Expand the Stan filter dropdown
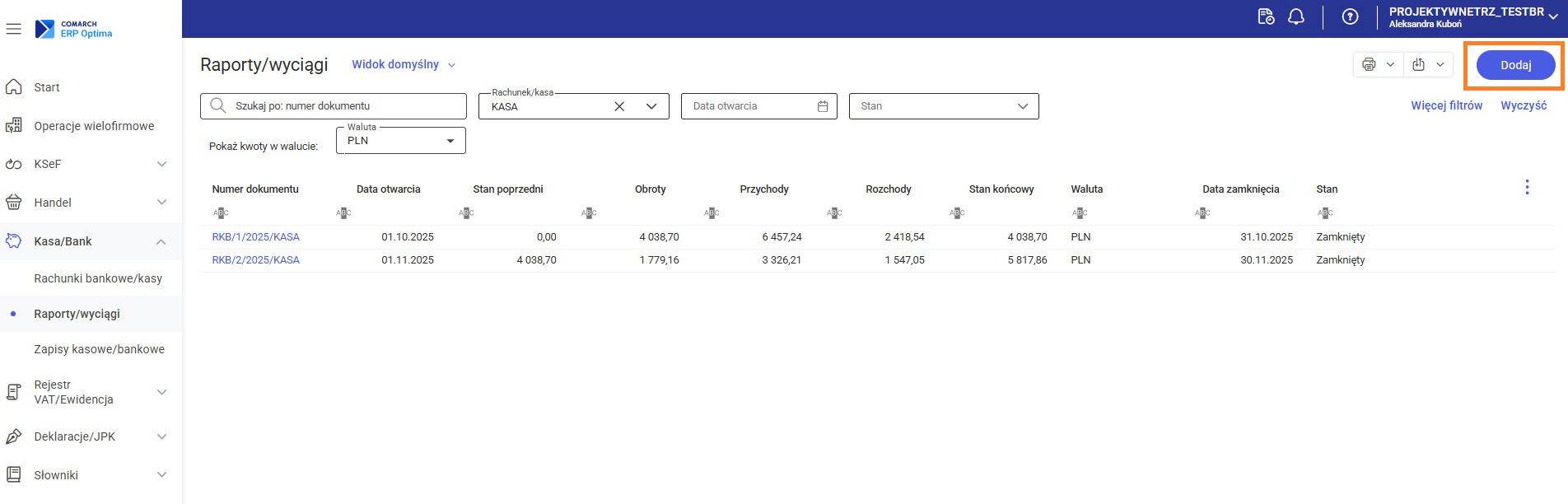Screen dimensions: 1568x504 [1022, 106]
